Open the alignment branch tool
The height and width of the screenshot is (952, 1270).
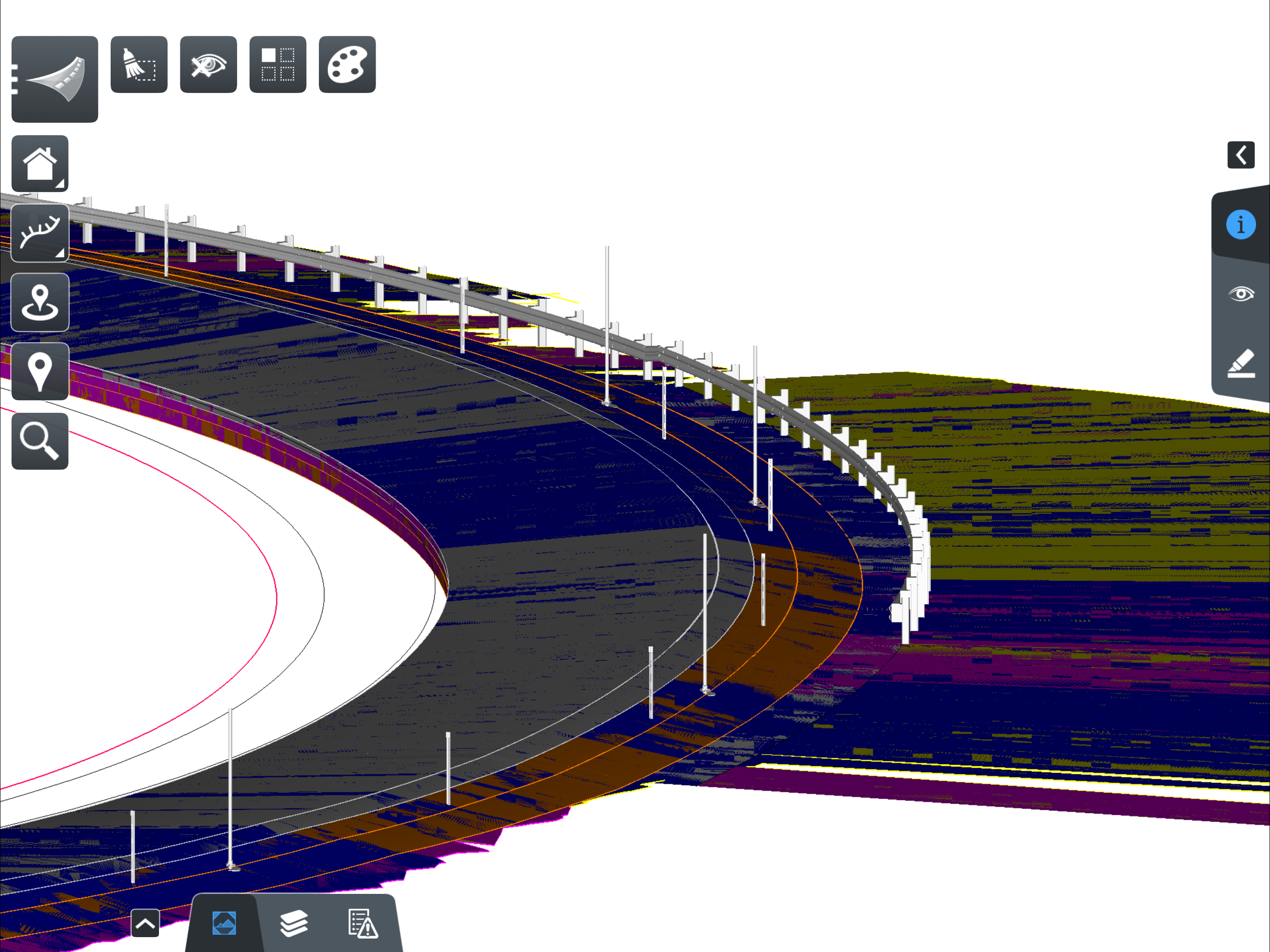pyautogui.click(x=40, y=233)
